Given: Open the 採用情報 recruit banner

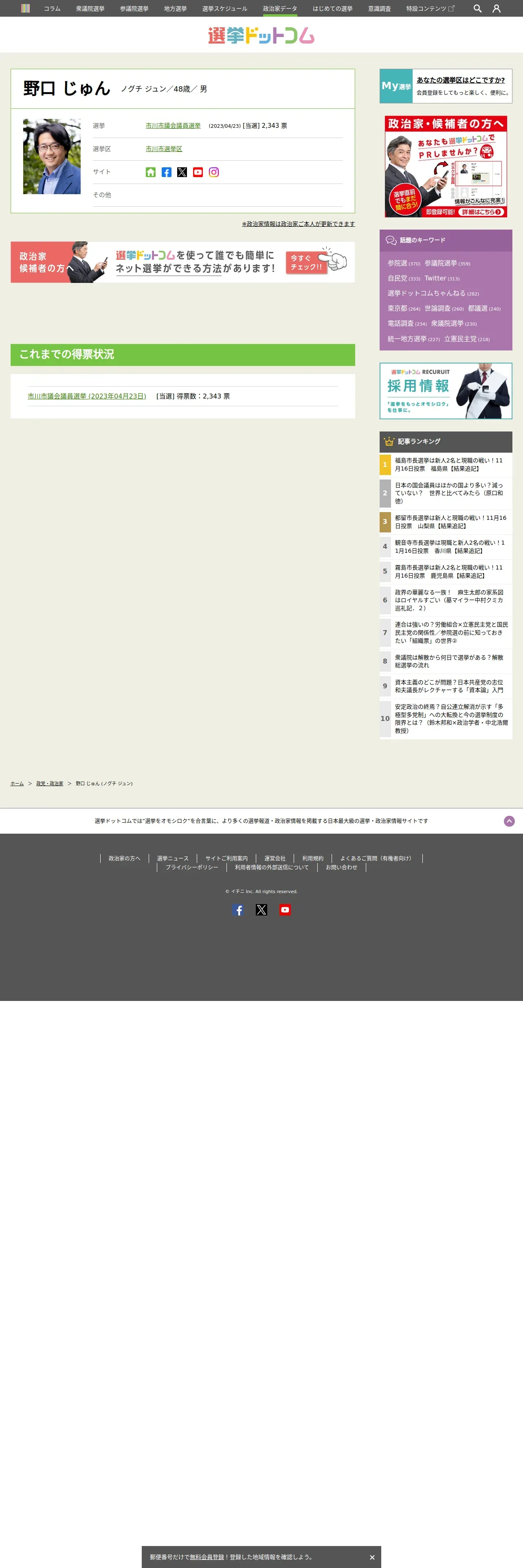Looking at the screenshot, I should click(x=446, y=391).
